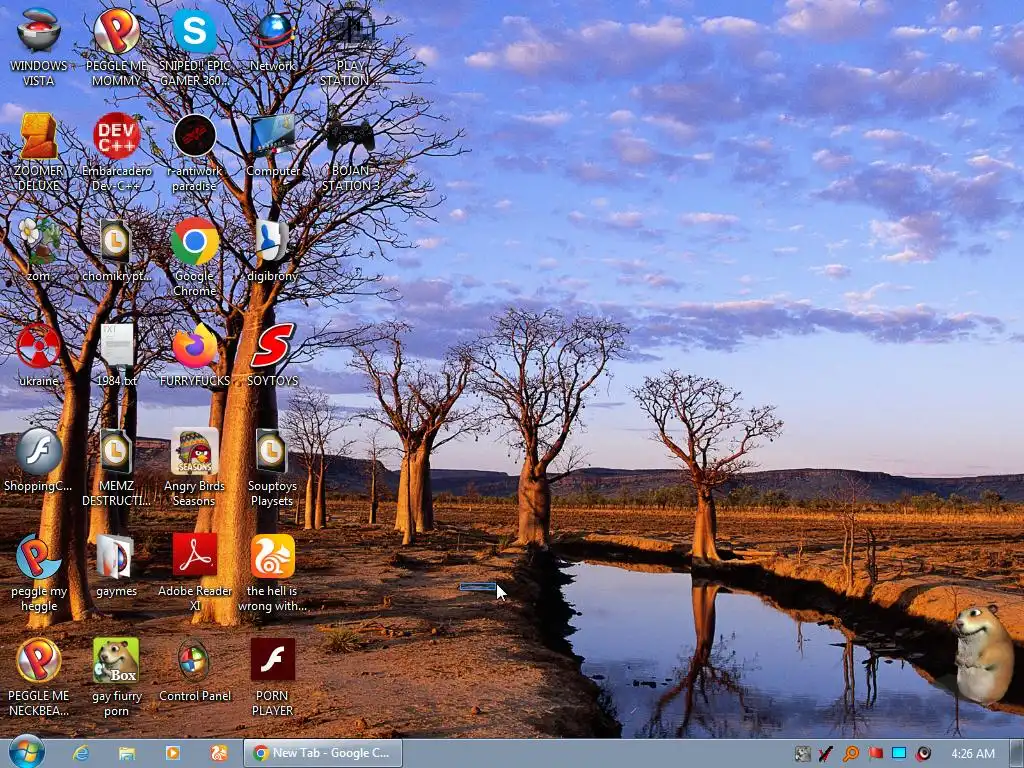The image size is (1024, 768).
Task: Click the red-slash tray icon
Action: tap(826, 754)
